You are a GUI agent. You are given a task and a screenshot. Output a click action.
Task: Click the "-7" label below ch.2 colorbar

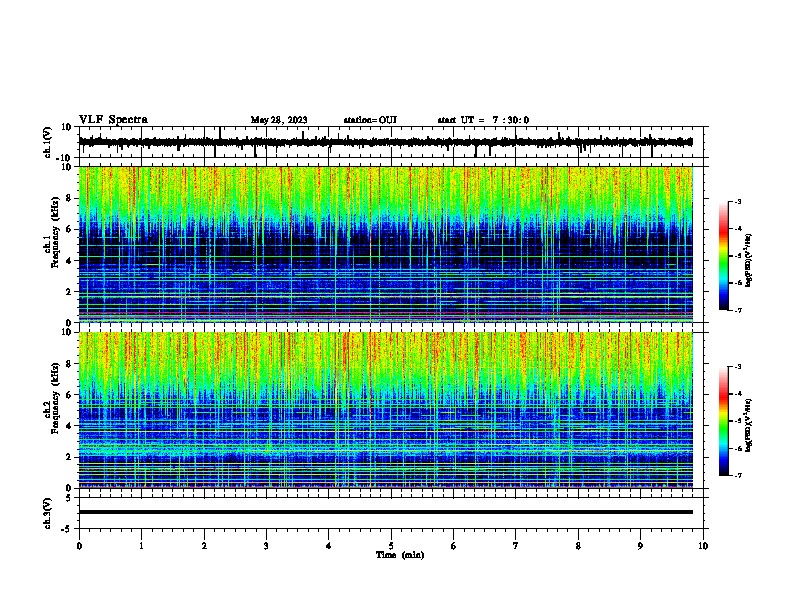click(737, 475)
